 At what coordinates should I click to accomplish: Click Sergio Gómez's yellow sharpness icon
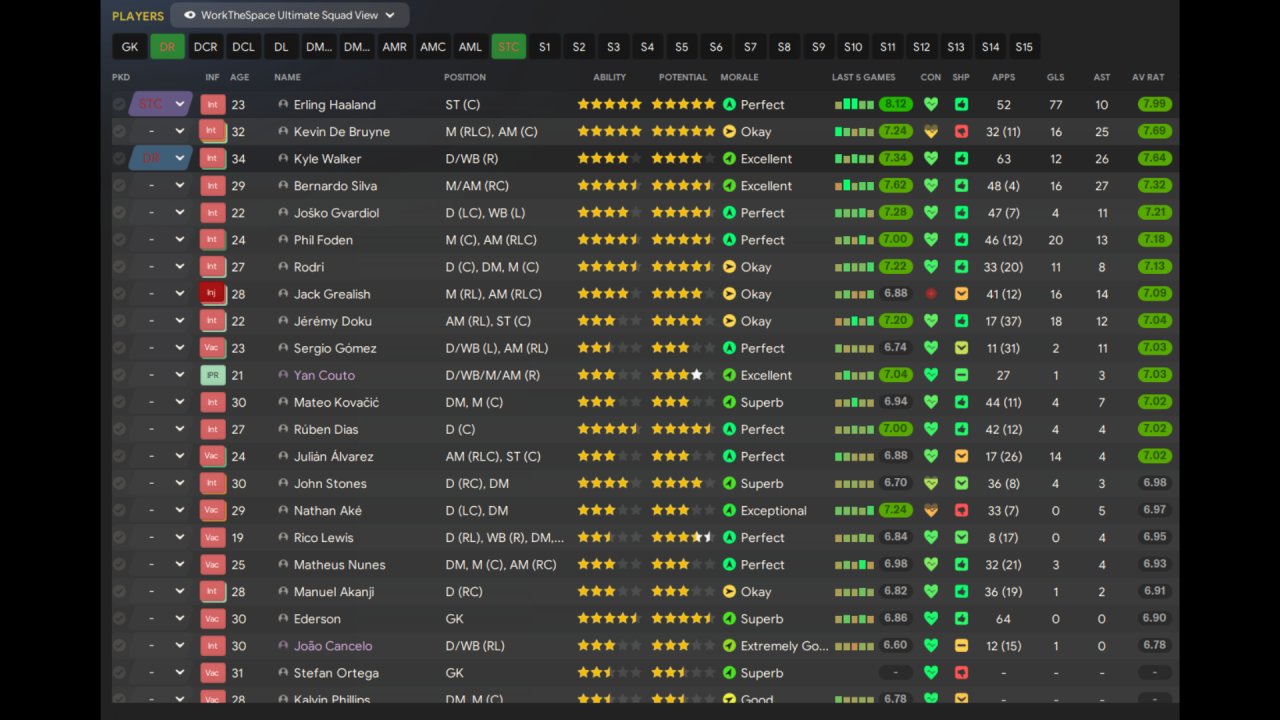(x=961, y=348)
